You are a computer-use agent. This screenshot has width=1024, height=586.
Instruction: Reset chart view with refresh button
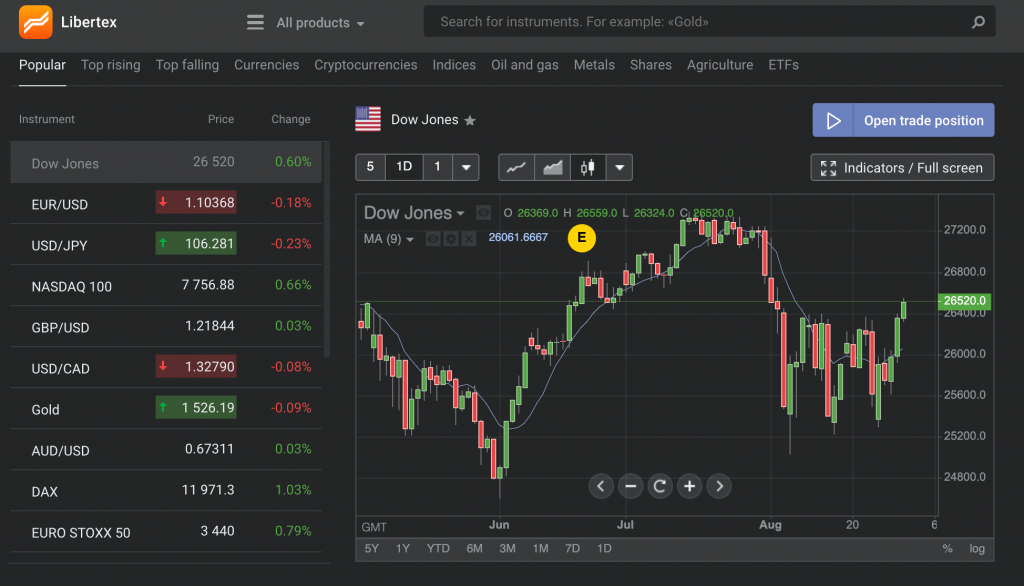(x=660, y=486)
